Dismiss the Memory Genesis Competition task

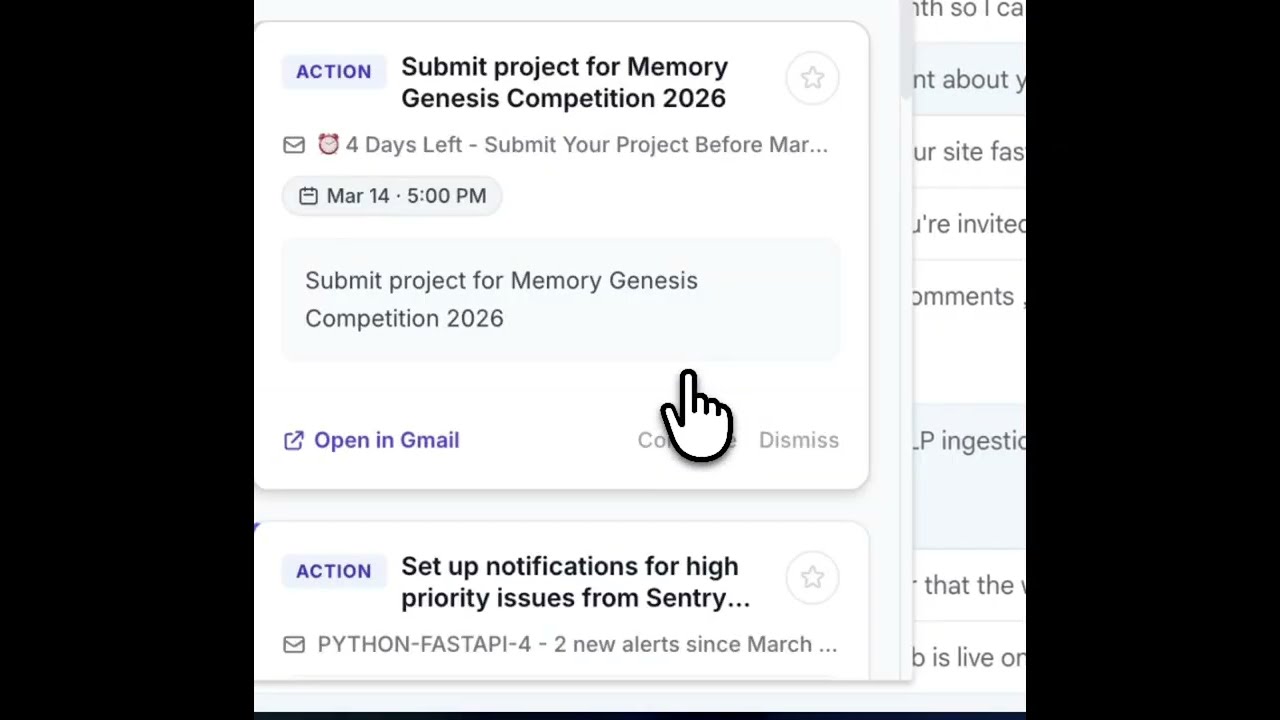798,441
